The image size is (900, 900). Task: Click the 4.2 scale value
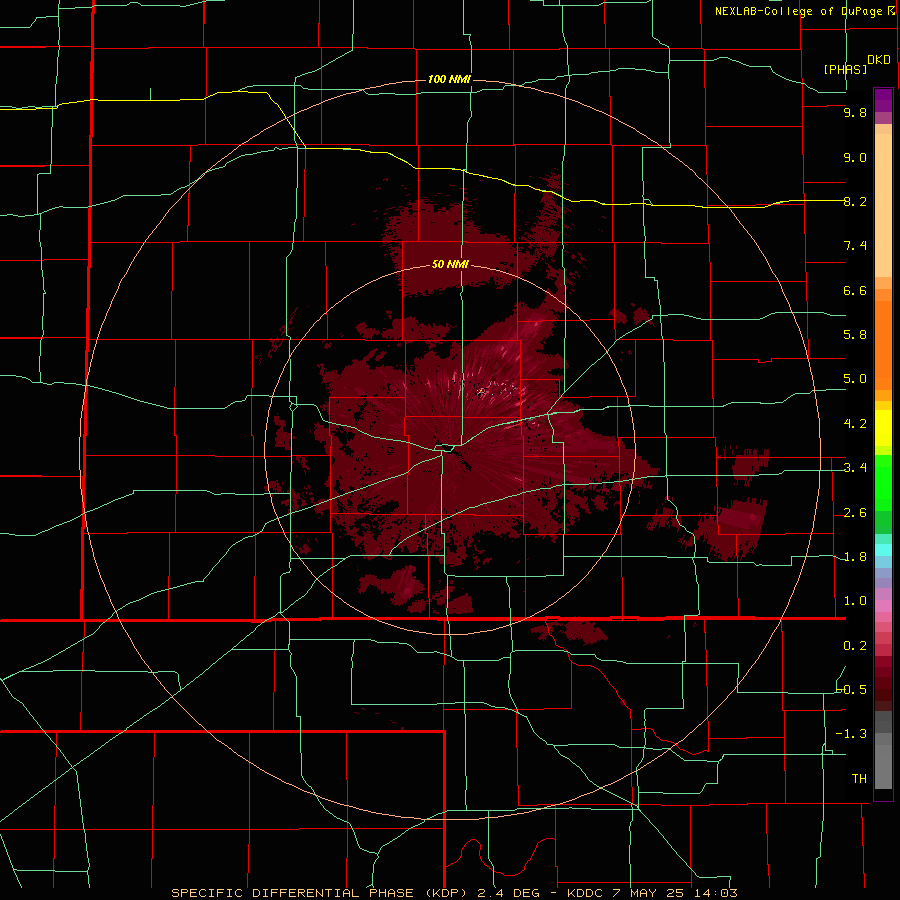coord(855,424)
